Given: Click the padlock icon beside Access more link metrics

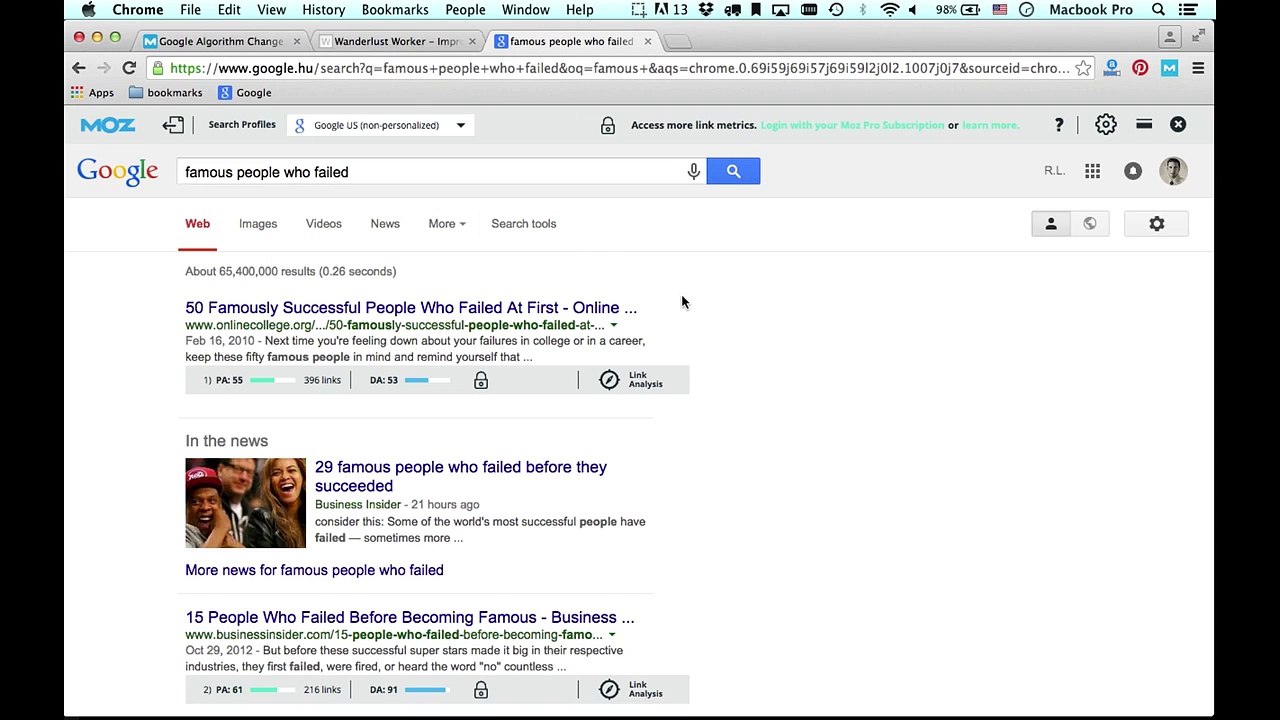Looking at the screenshot, I should [607, 125].
